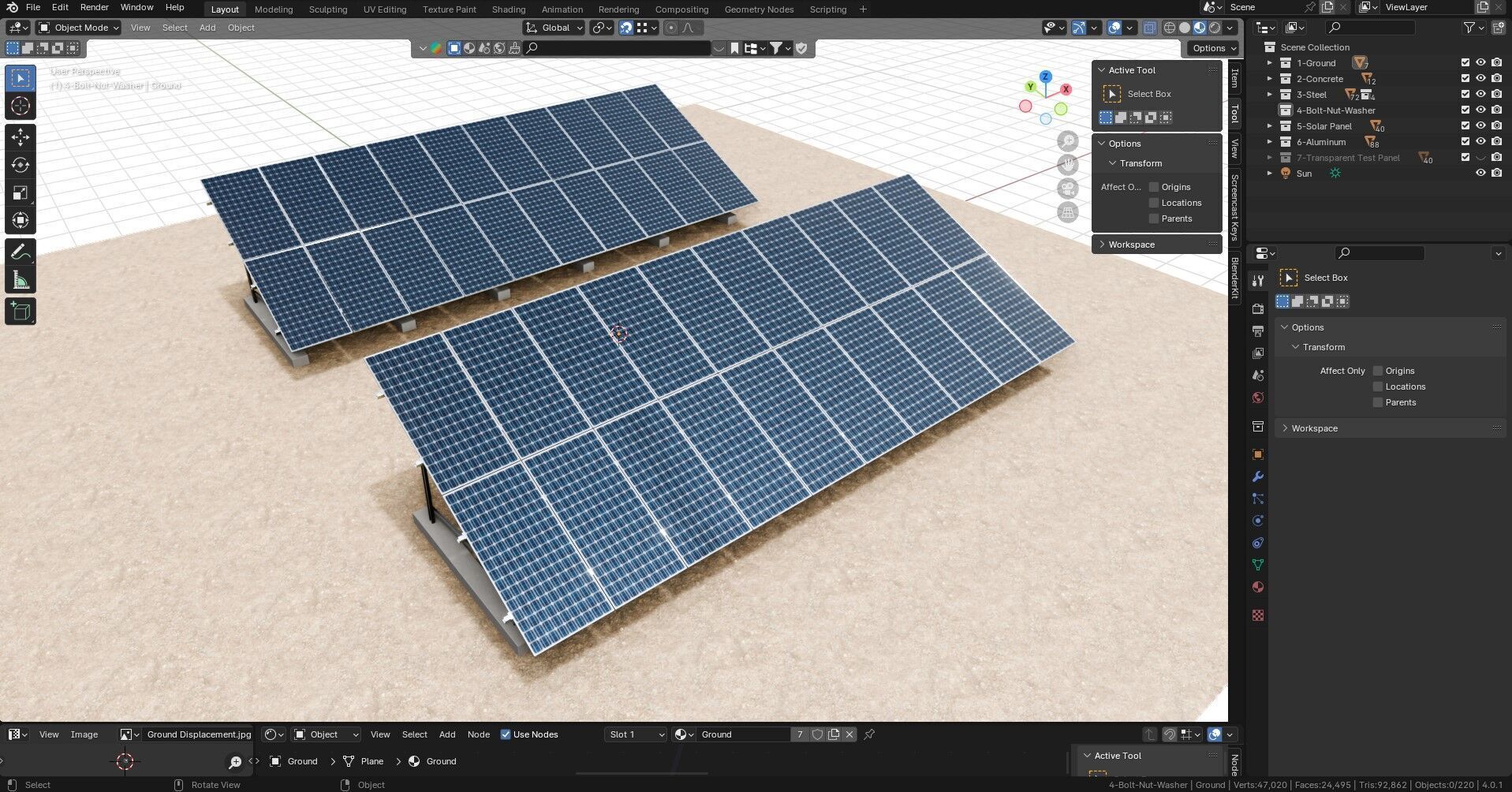Open Global transform orientation dropdown

point(554,28)
